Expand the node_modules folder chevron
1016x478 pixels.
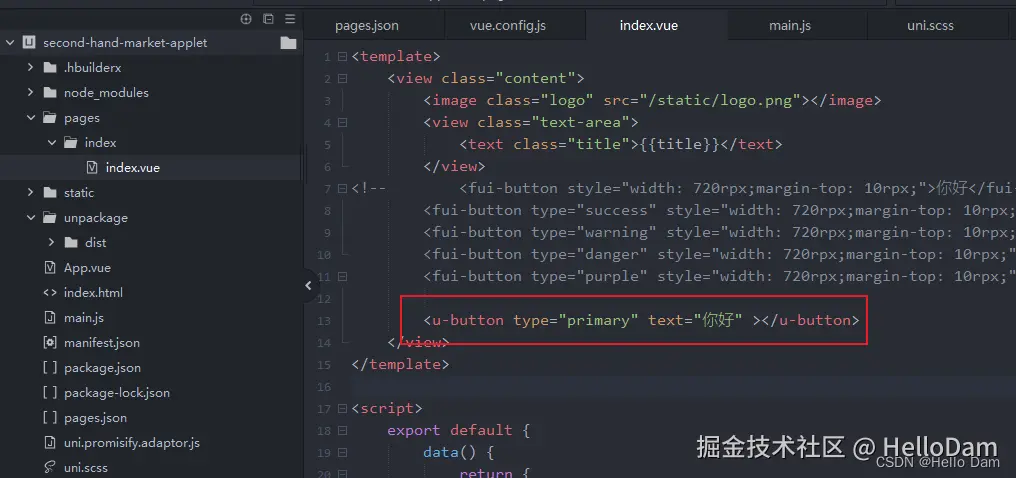point(30,92)
